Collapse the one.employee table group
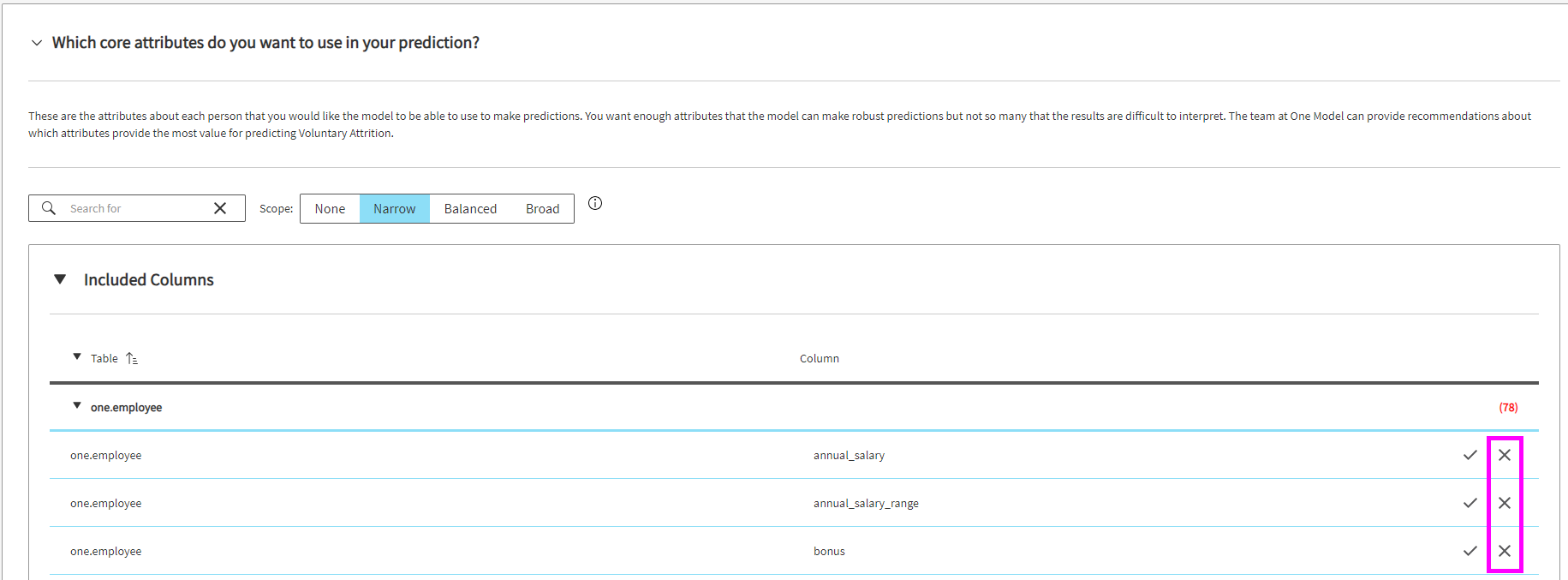The image size is (1568, 580). point(77,406)
